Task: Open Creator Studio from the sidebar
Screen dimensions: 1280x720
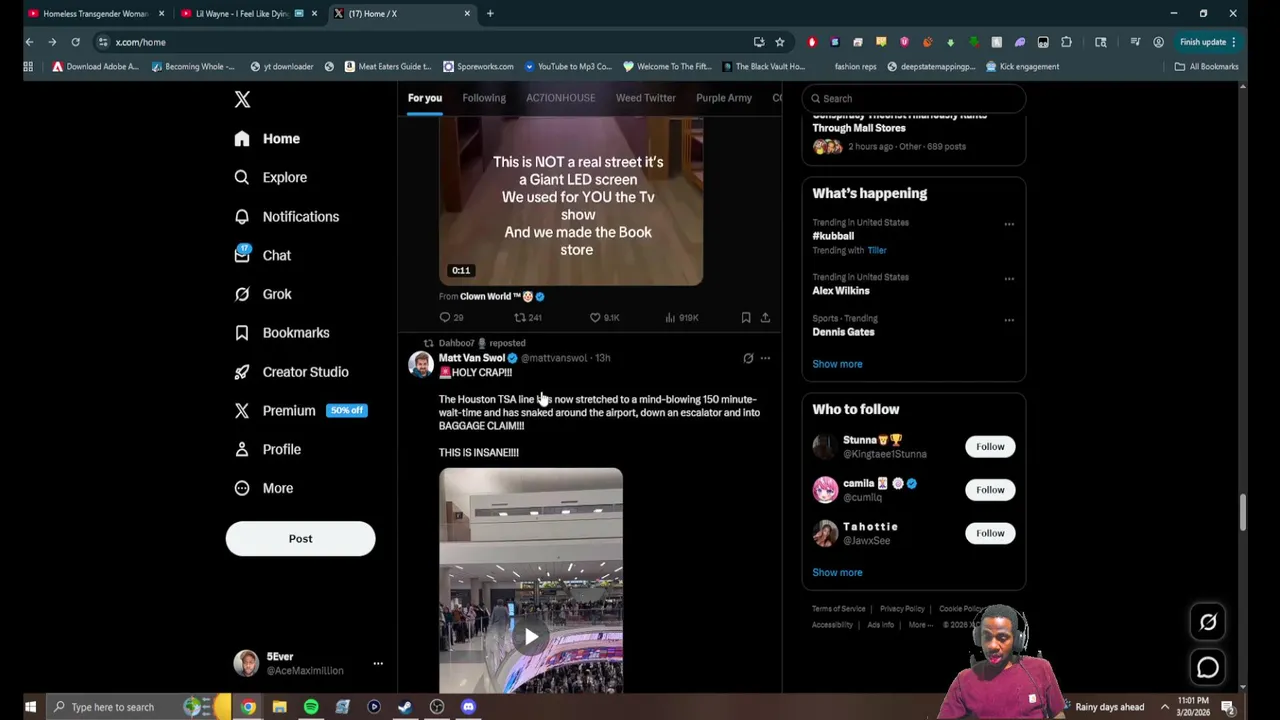Action: coord(291,372)
